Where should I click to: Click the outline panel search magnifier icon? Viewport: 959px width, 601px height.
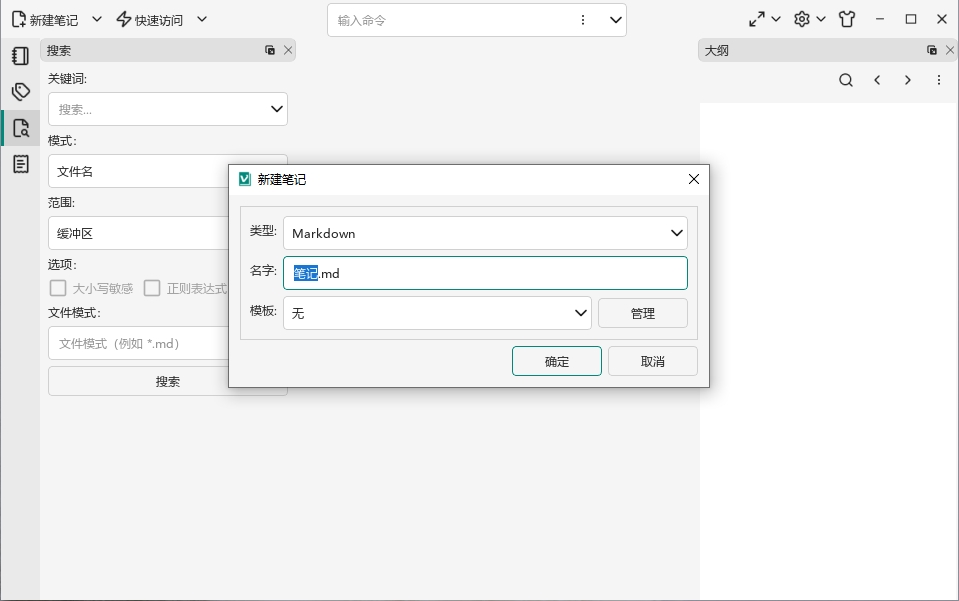[846, 80]
